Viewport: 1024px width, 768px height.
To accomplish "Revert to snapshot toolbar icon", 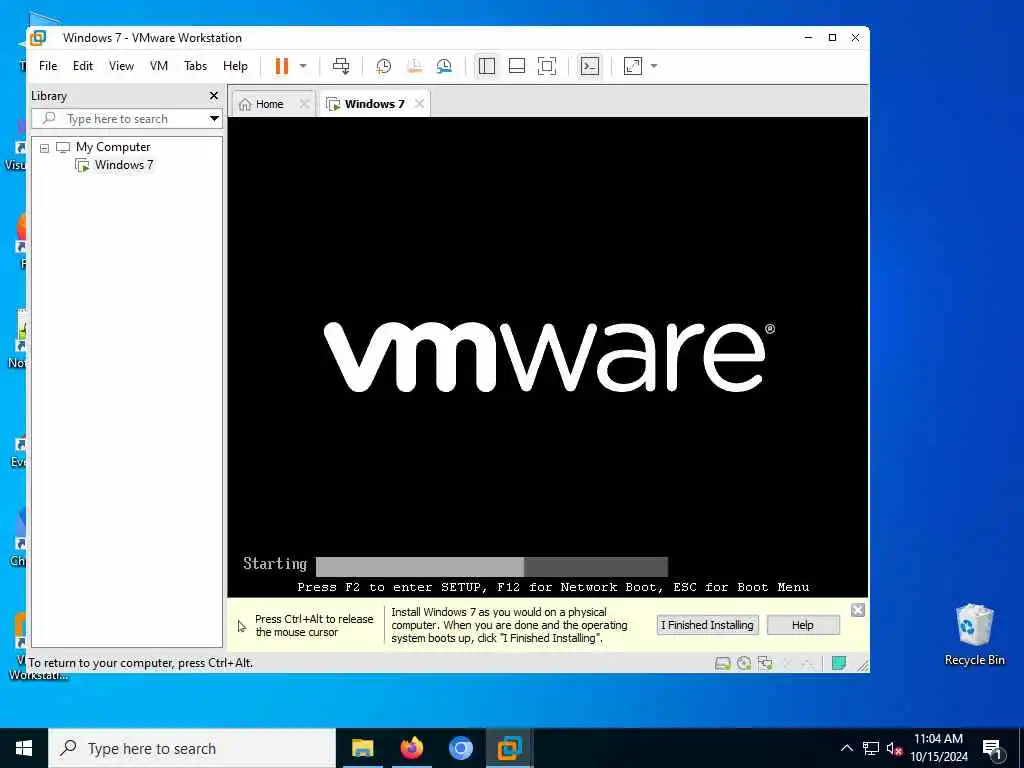I will tap(414, 66).
